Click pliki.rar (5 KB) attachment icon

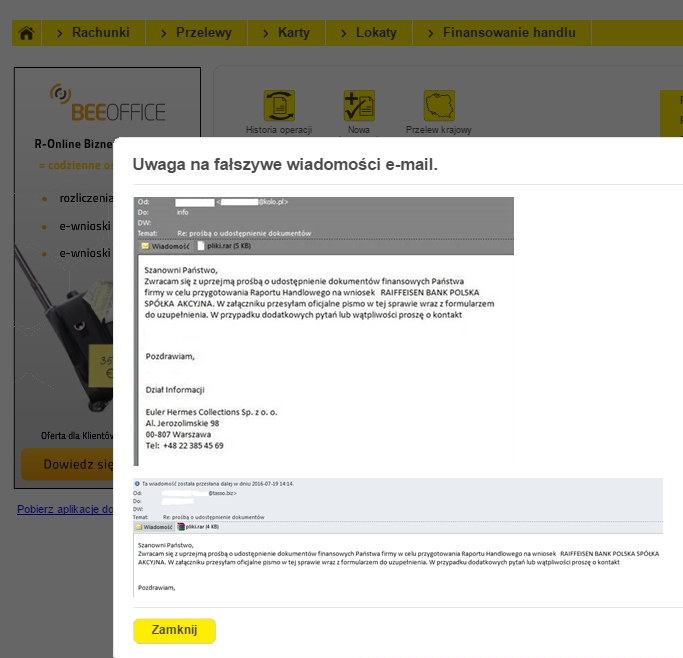pos(201,245)
